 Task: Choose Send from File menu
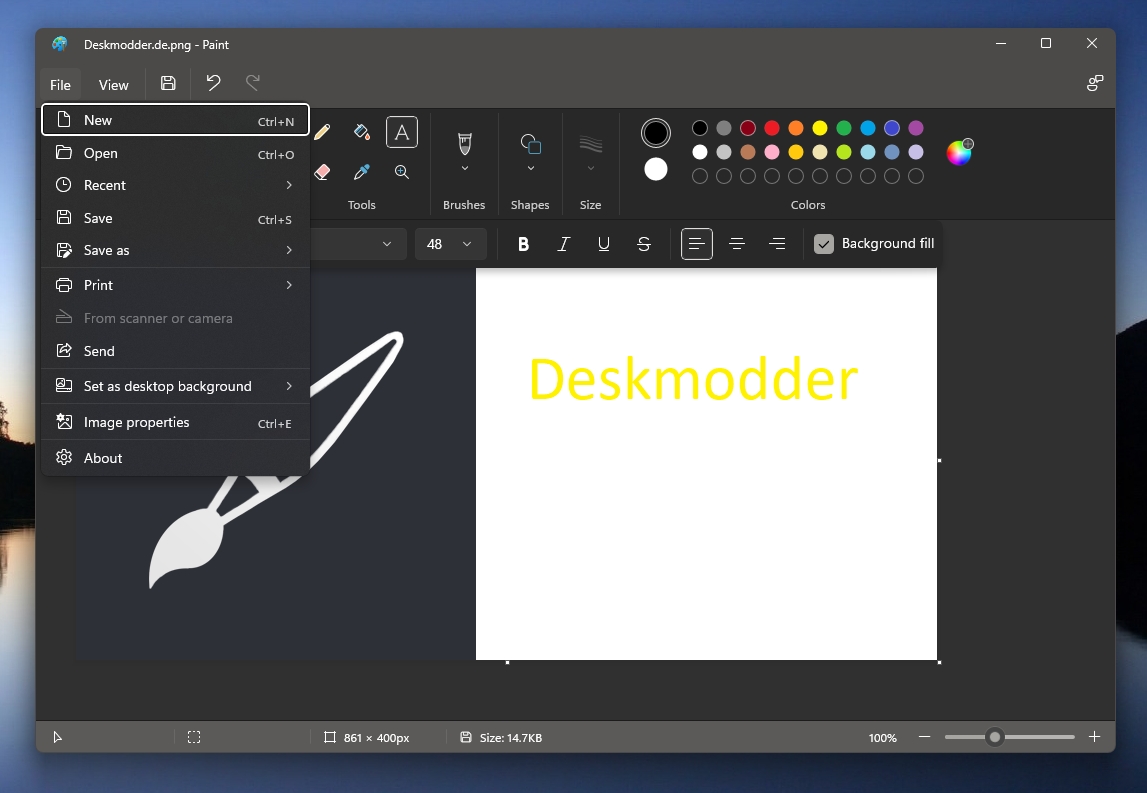(x=176, y=351)
